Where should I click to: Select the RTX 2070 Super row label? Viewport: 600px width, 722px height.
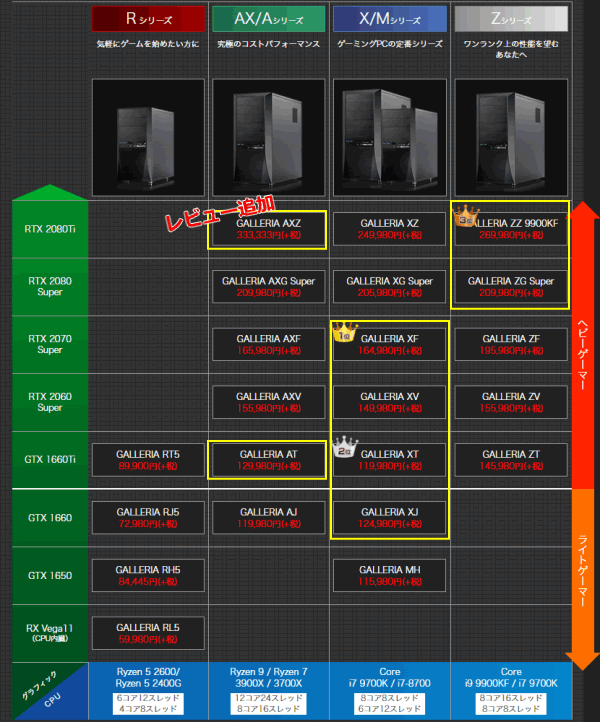click(x=50, y=344)
